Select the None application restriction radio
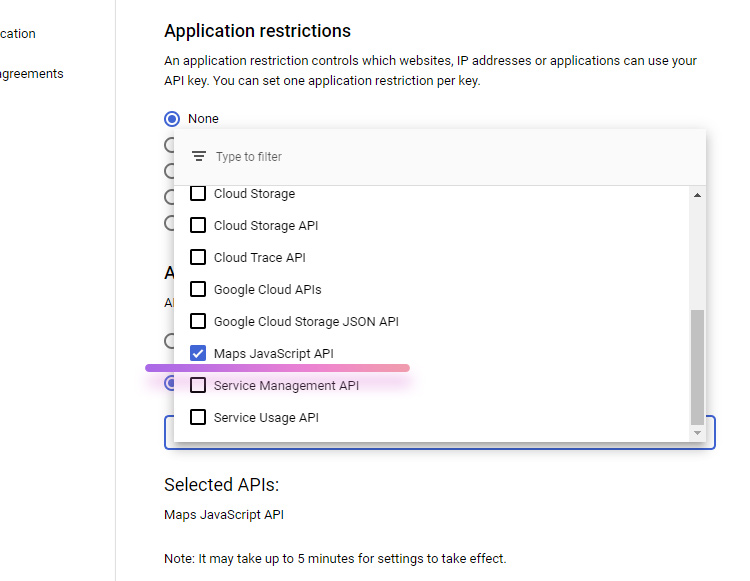Viewport: 750px width, 581px height. click(x=172, y=119)
